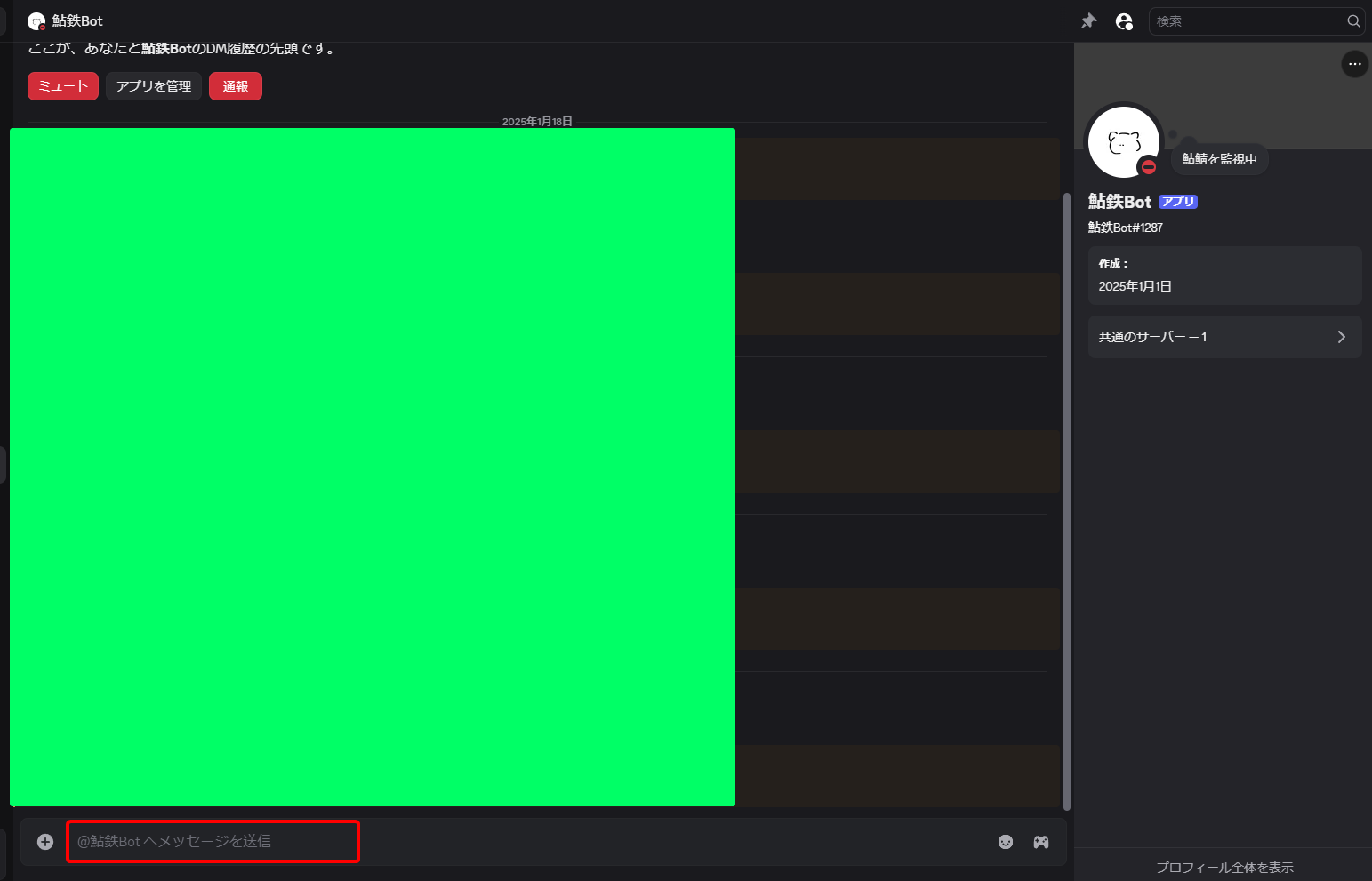The width and height of the screenshot is (1372, 881).
Task: Report the bot via 通報 button
Action: click(235, 86)
